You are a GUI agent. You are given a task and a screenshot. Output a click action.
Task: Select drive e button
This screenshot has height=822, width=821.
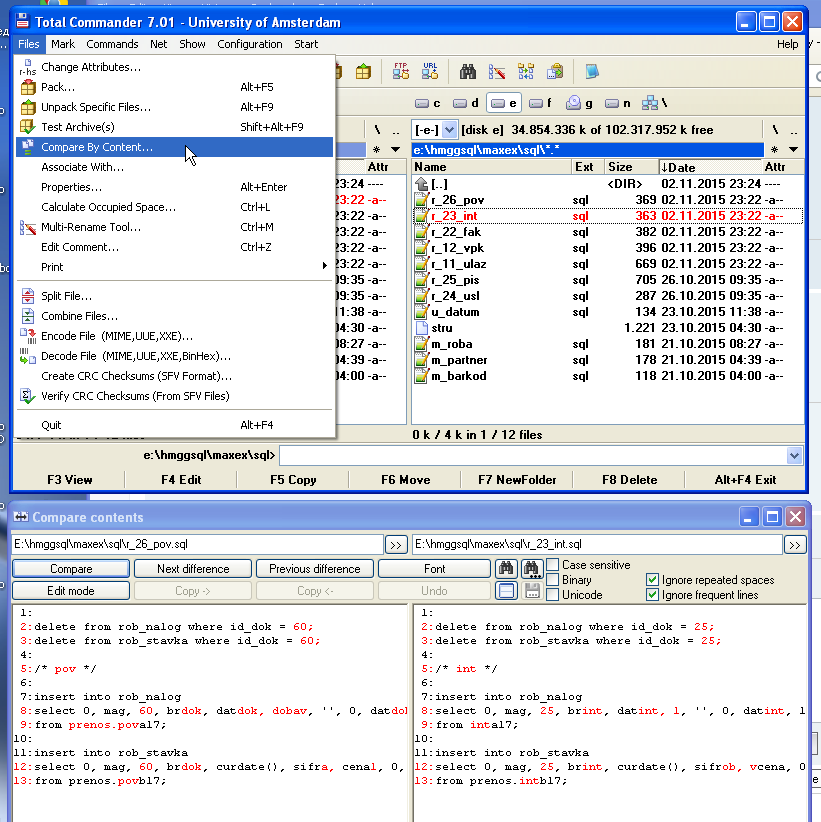tap(504, 103)
